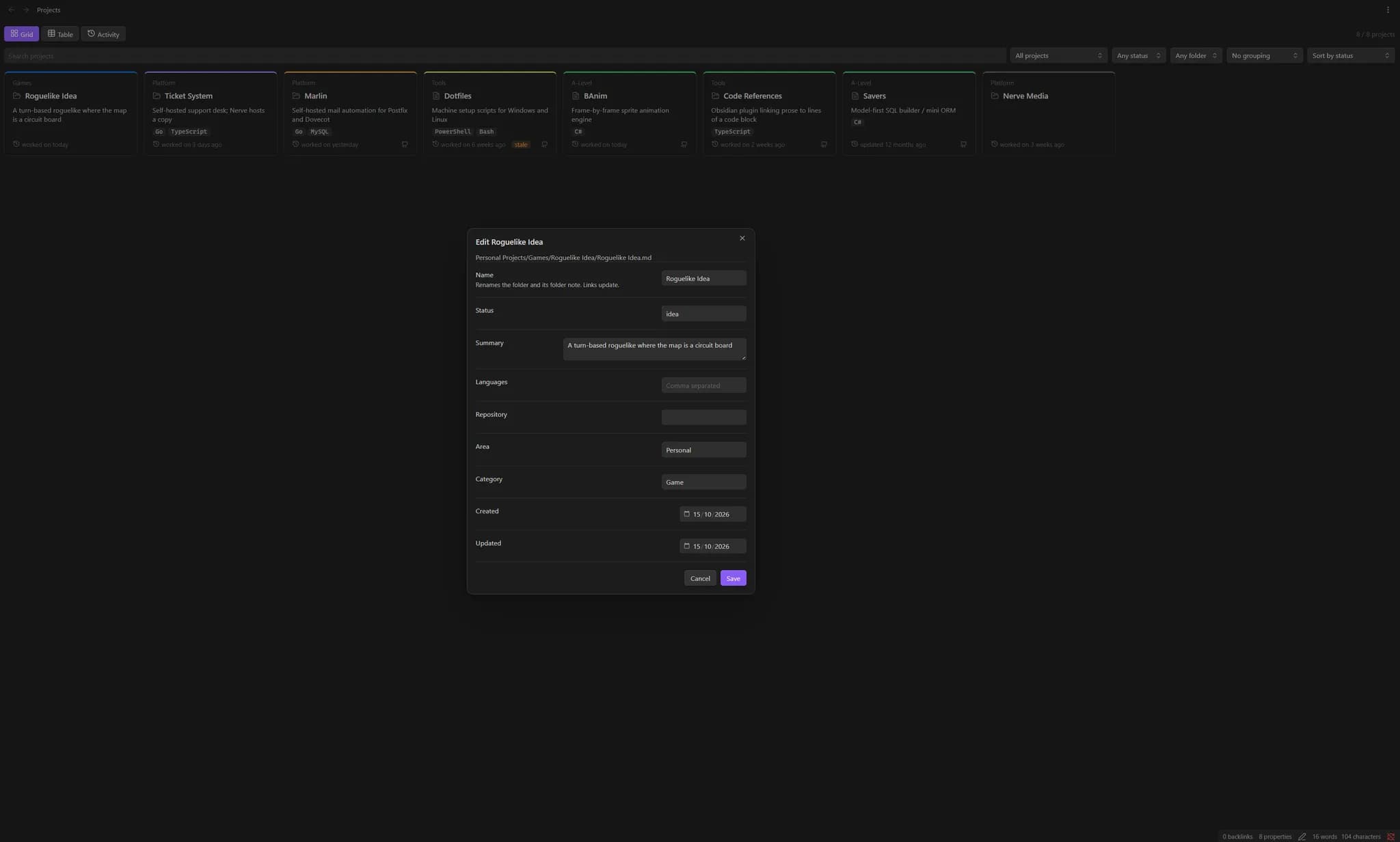Open the No grouping dropdown
This screenshot has height=842, width=1400.
[1265, 56]
